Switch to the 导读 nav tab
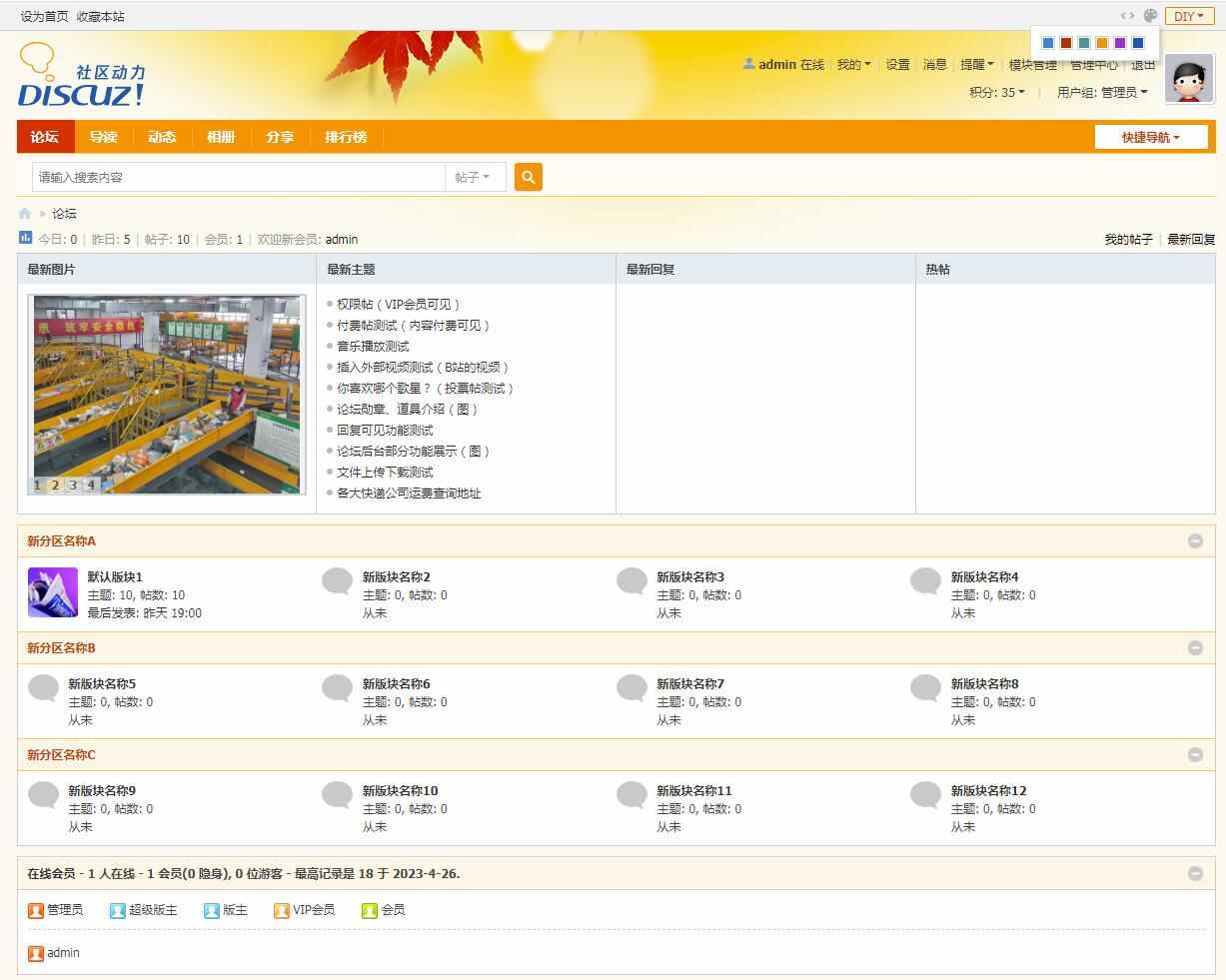The width and height of the screenshot is (1226, 980). pyautogui.click(x=103, y=137)
